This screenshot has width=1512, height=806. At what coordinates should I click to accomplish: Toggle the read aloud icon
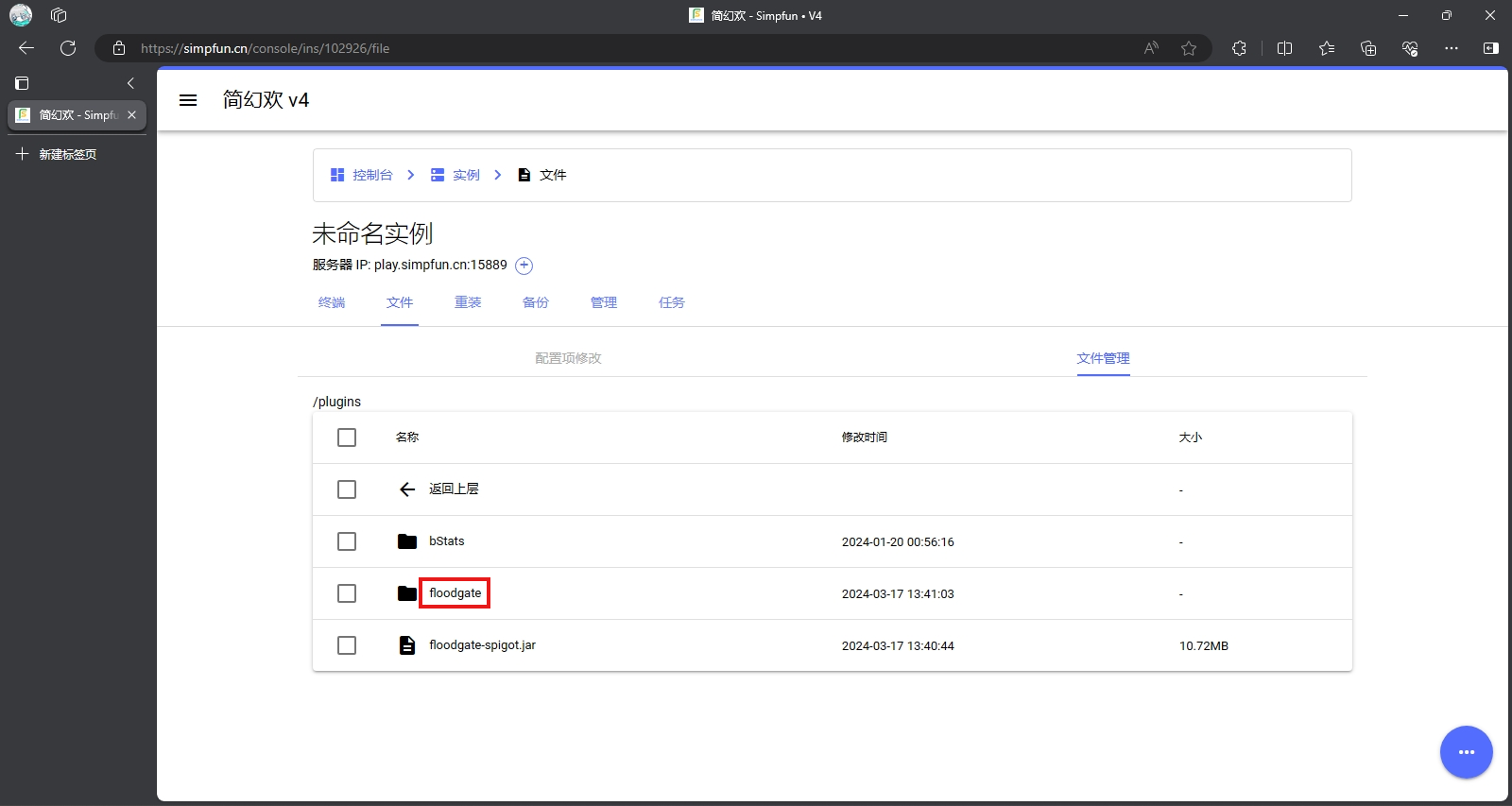[1151, 48]
